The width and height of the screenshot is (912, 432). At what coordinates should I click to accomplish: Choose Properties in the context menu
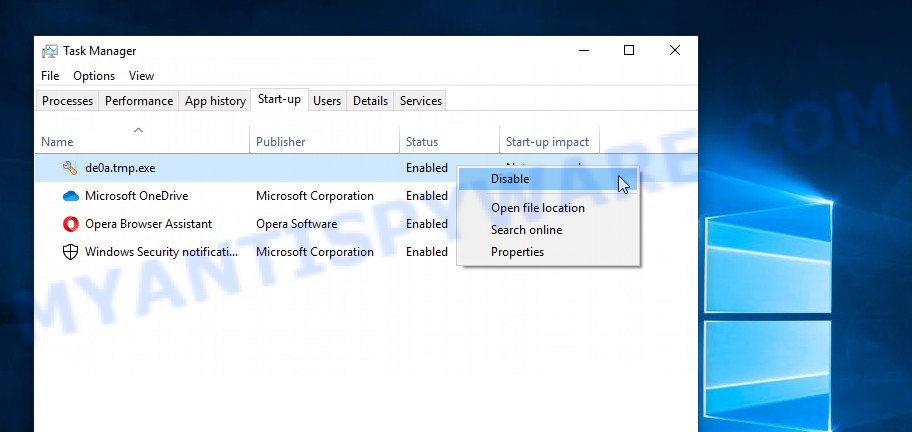click(x=548, y=252)
